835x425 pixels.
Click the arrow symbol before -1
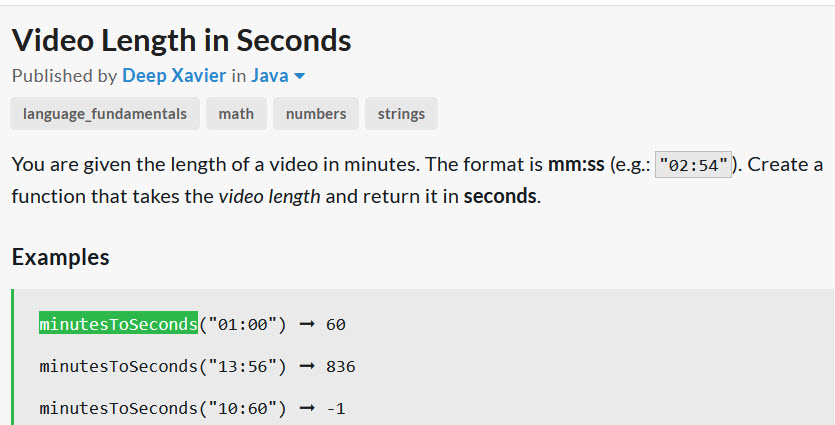[307, 408]
